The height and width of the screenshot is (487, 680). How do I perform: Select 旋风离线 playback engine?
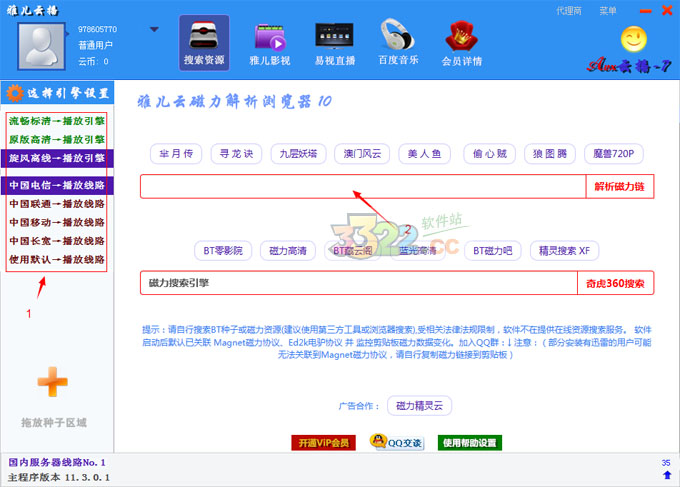pos(57,158)
